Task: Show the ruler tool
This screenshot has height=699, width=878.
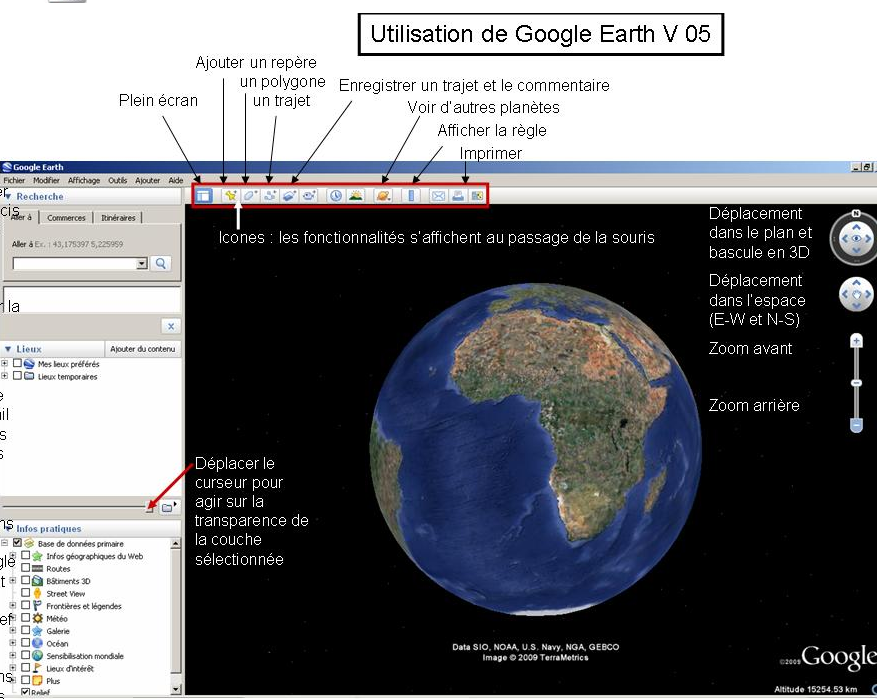Action: click(411, 195)
